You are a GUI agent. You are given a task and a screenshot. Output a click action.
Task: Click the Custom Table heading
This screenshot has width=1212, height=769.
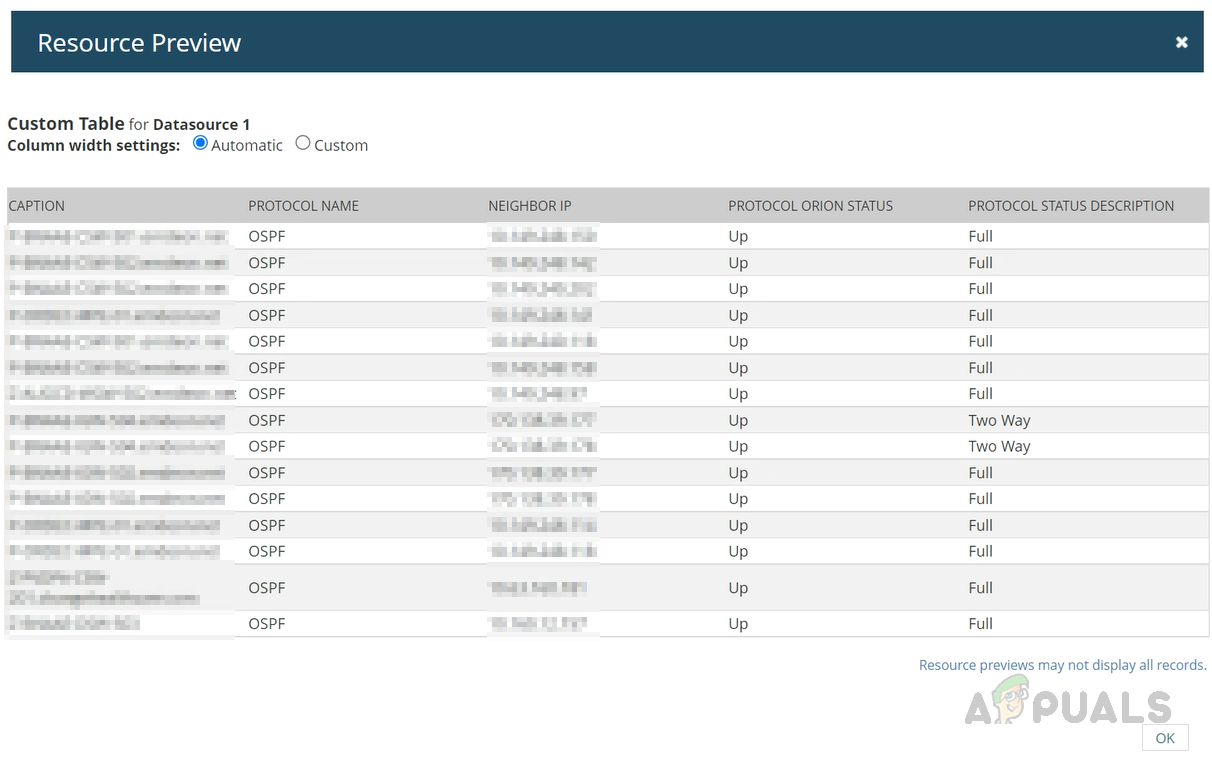pos(66,124)
